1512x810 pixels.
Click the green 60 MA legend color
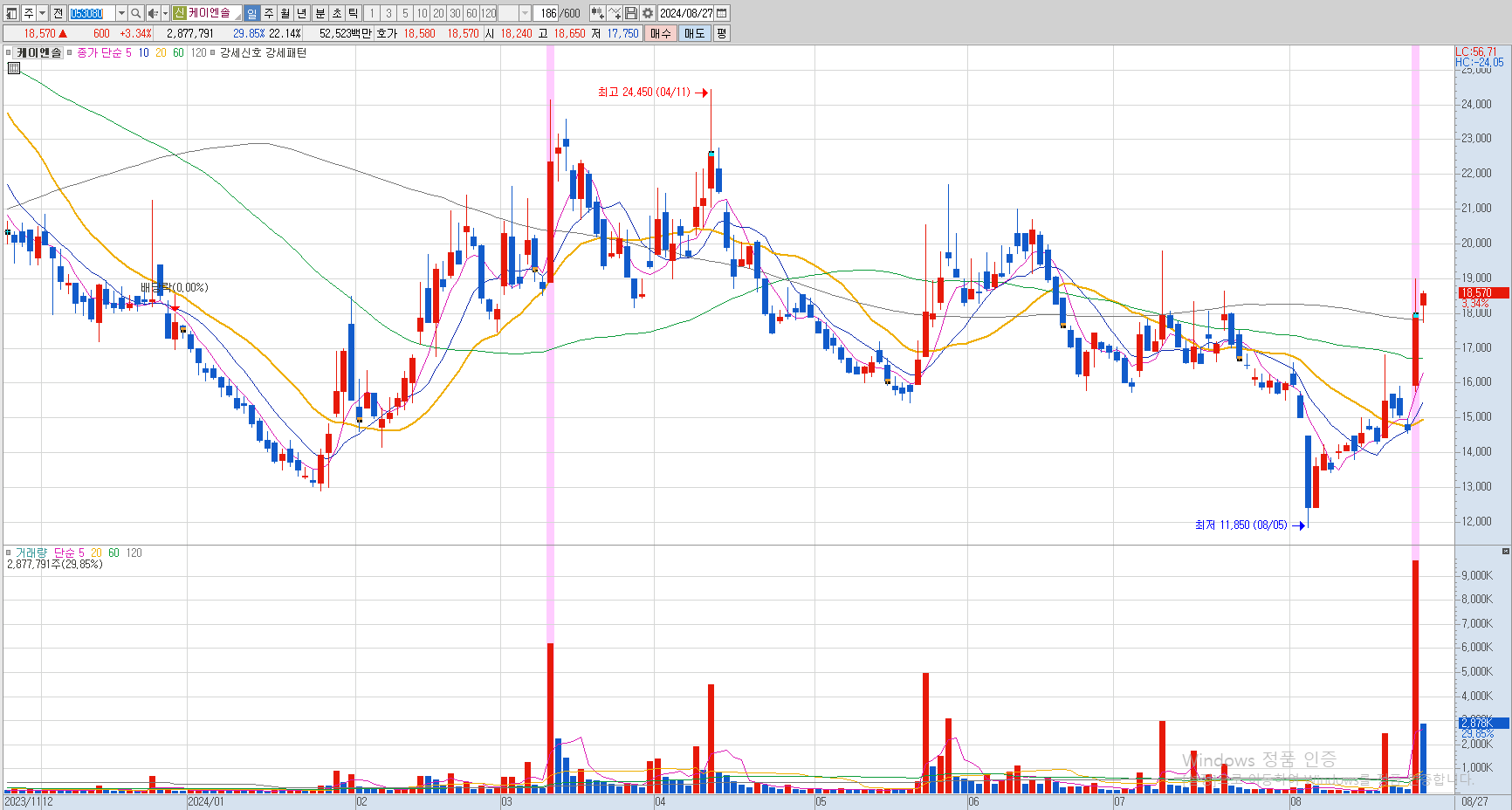(178, 52)
